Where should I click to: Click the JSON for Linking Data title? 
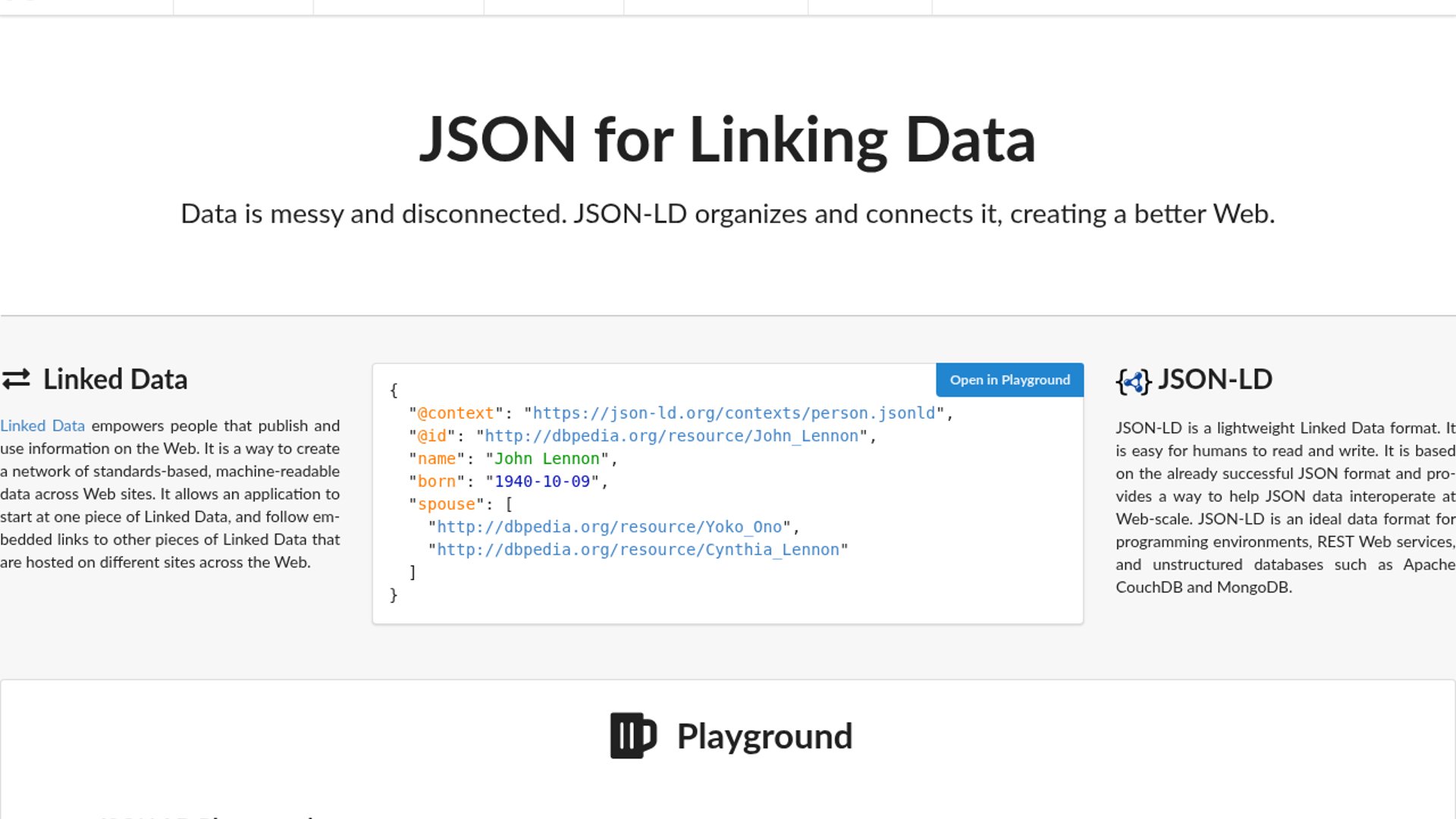click(728, 140)
